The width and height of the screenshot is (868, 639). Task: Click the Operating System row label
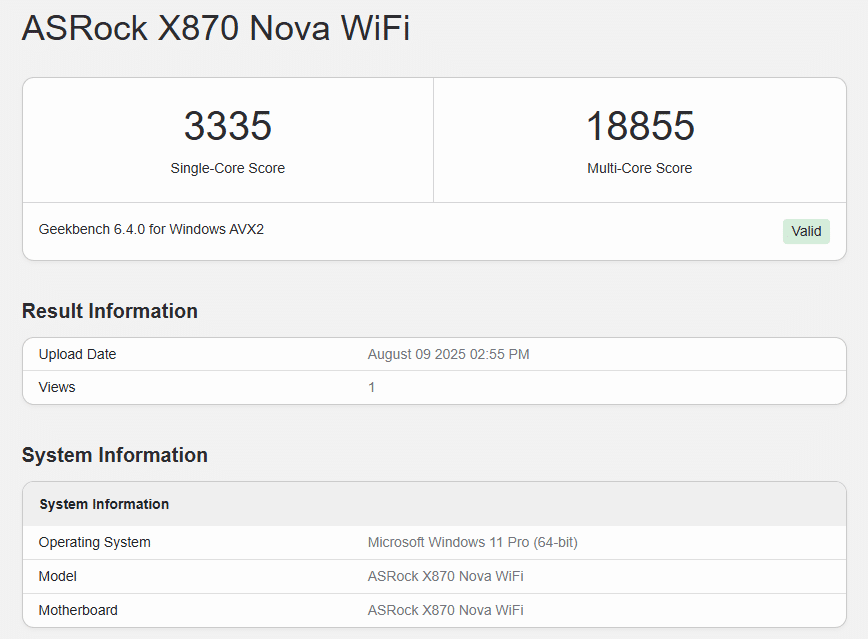coord(95,542)
